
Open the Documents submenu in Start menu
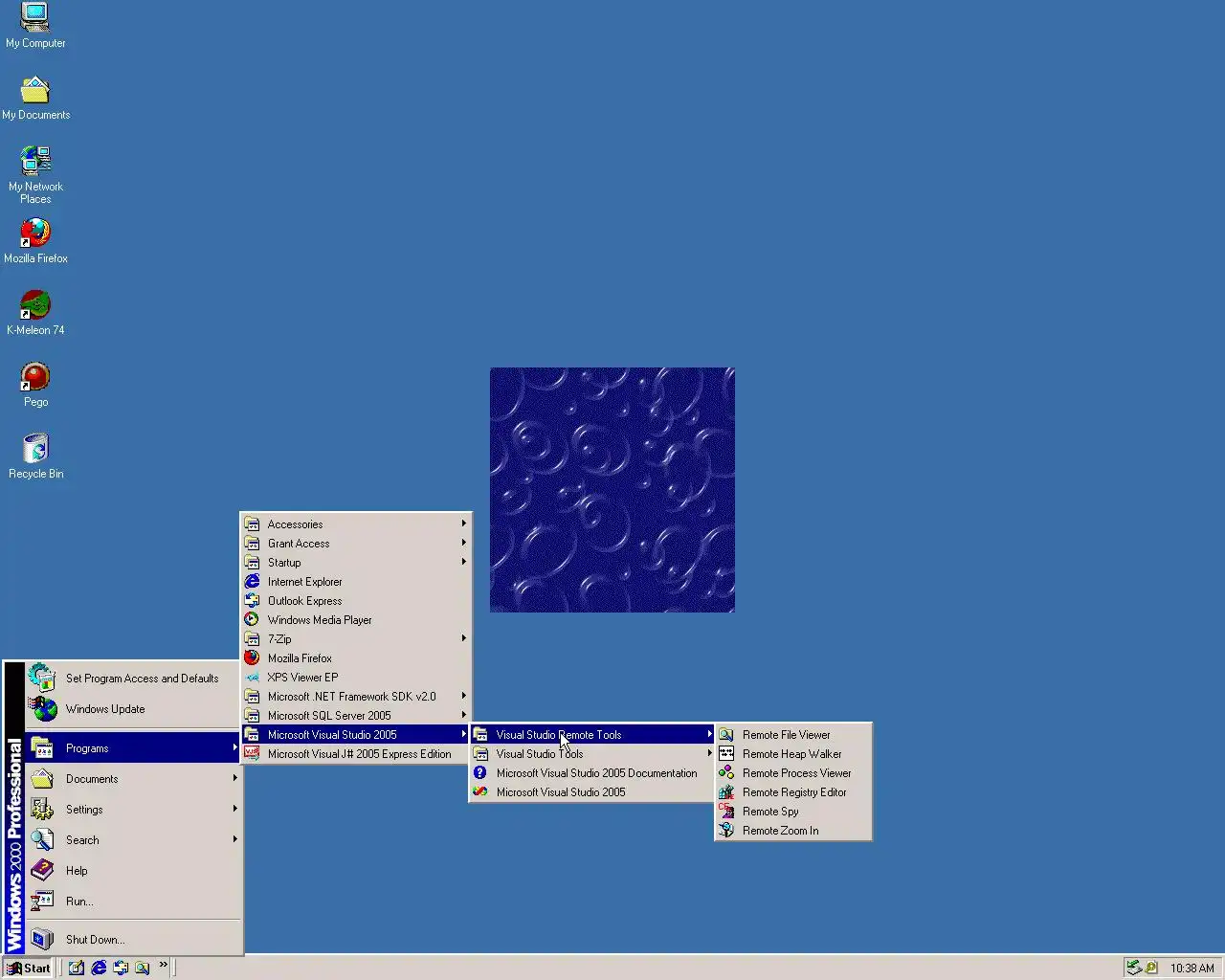[x=133, y=778]
